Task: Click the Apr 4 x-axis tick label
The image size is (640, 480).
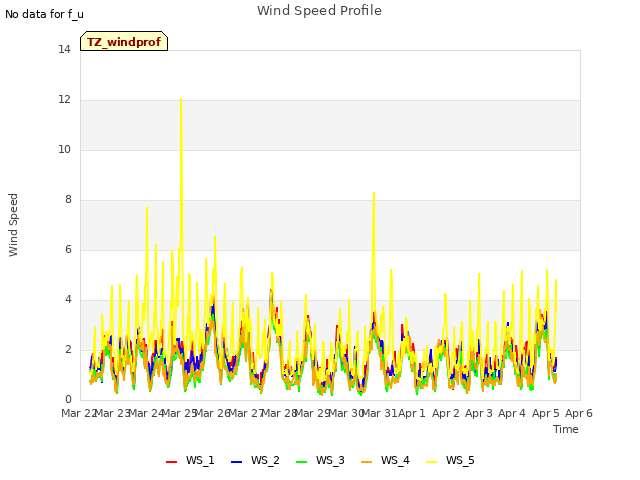Action: click(512, 413)
